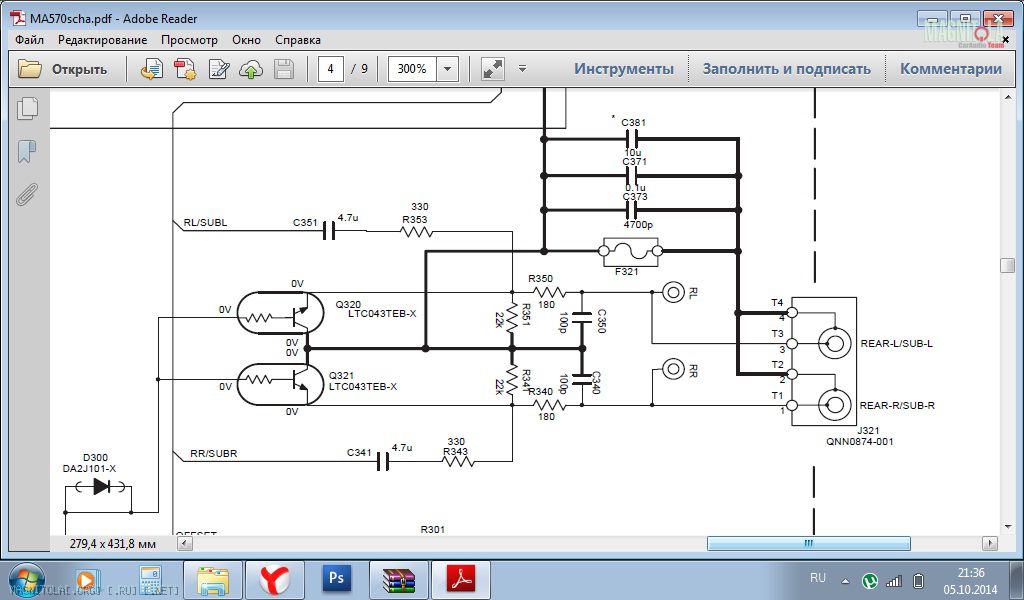Click the RL/SUBL signal label
The width and height of the screenshot is (1024, 600).
click(x=205, y=223)
